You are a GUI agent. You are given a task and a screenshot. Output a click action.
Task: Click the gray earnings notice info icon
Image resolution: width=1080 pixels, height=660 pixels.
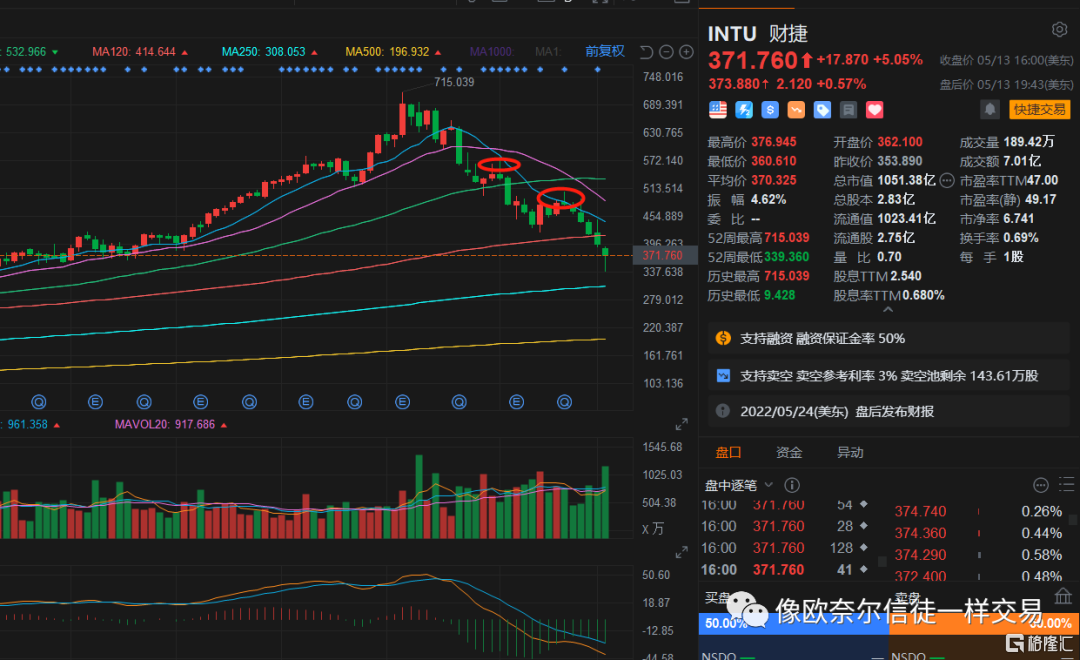[723, 411]
